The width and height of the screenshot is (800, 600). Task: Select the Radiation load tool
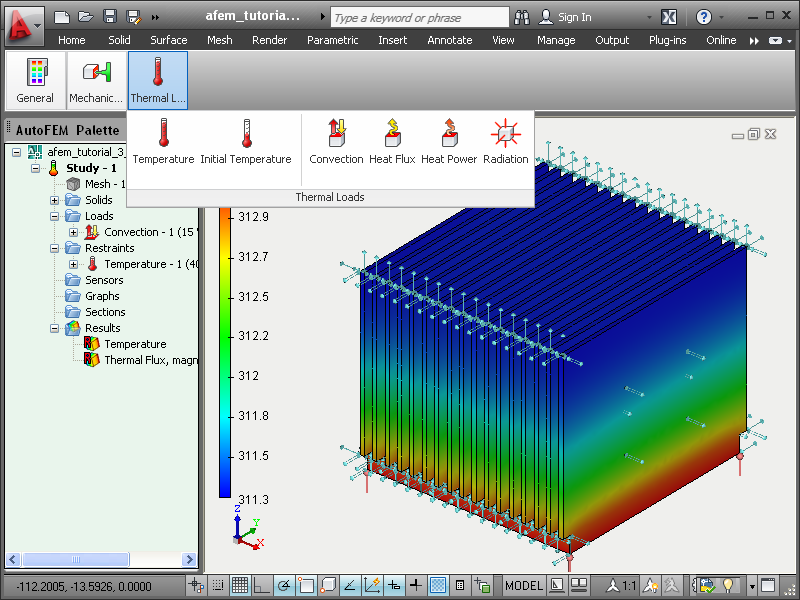pyautogui.click(x=506, y=141)
